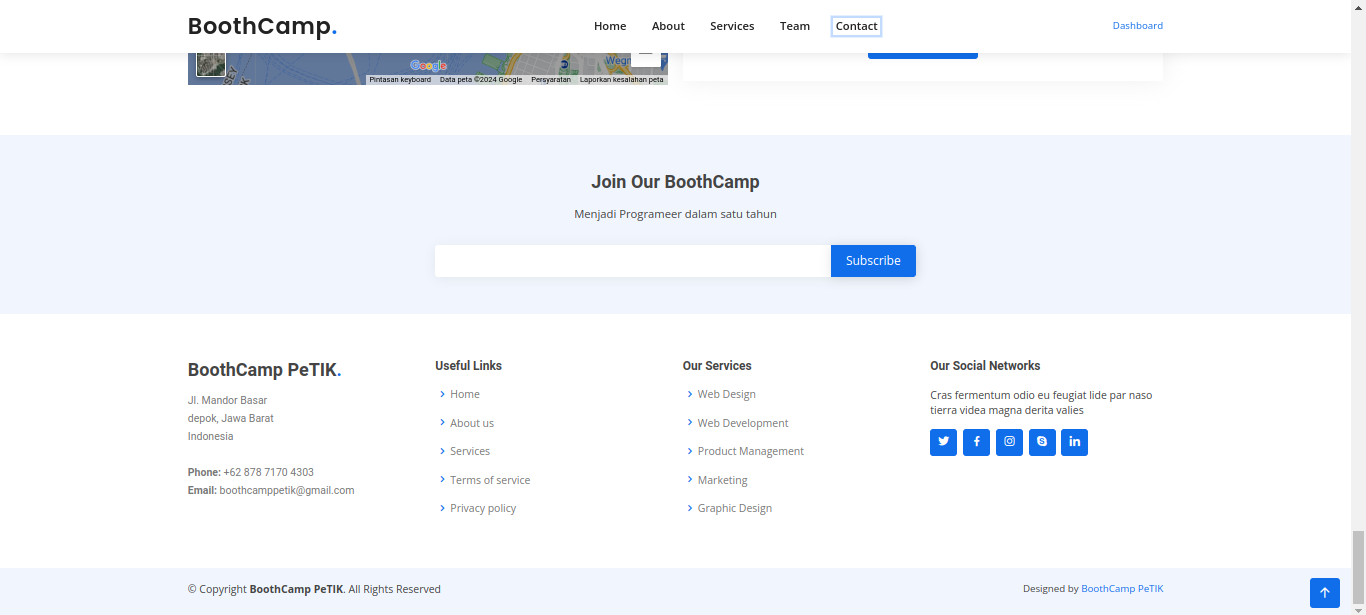This screenshot has width=1366, height=615.
Task: Open the Dashboard link
Action: (1137, 26)
